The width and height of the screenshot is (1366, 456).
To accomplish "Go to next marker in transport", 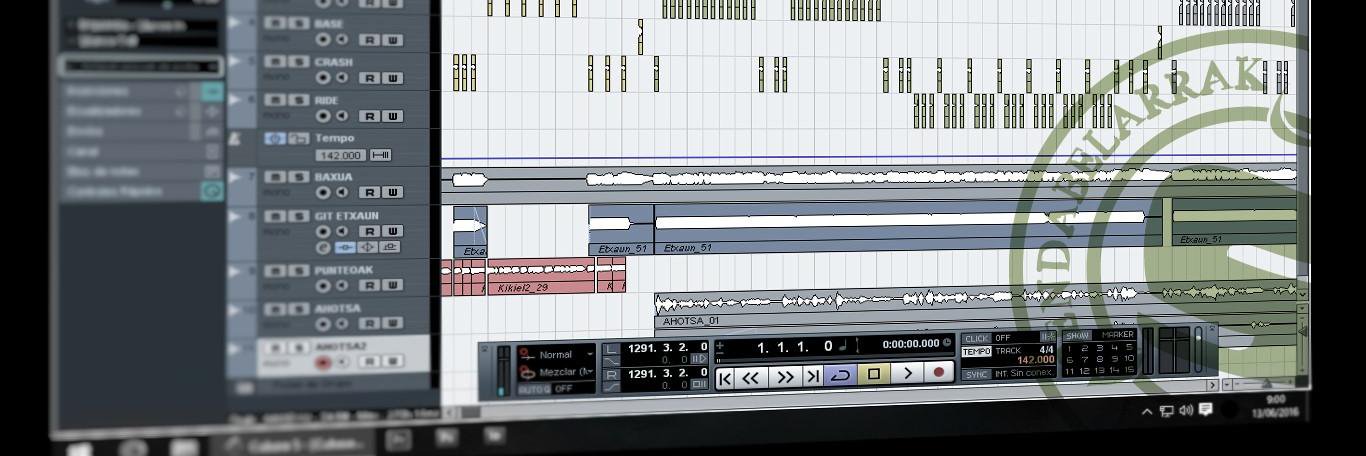I will (x=813, y=376).
